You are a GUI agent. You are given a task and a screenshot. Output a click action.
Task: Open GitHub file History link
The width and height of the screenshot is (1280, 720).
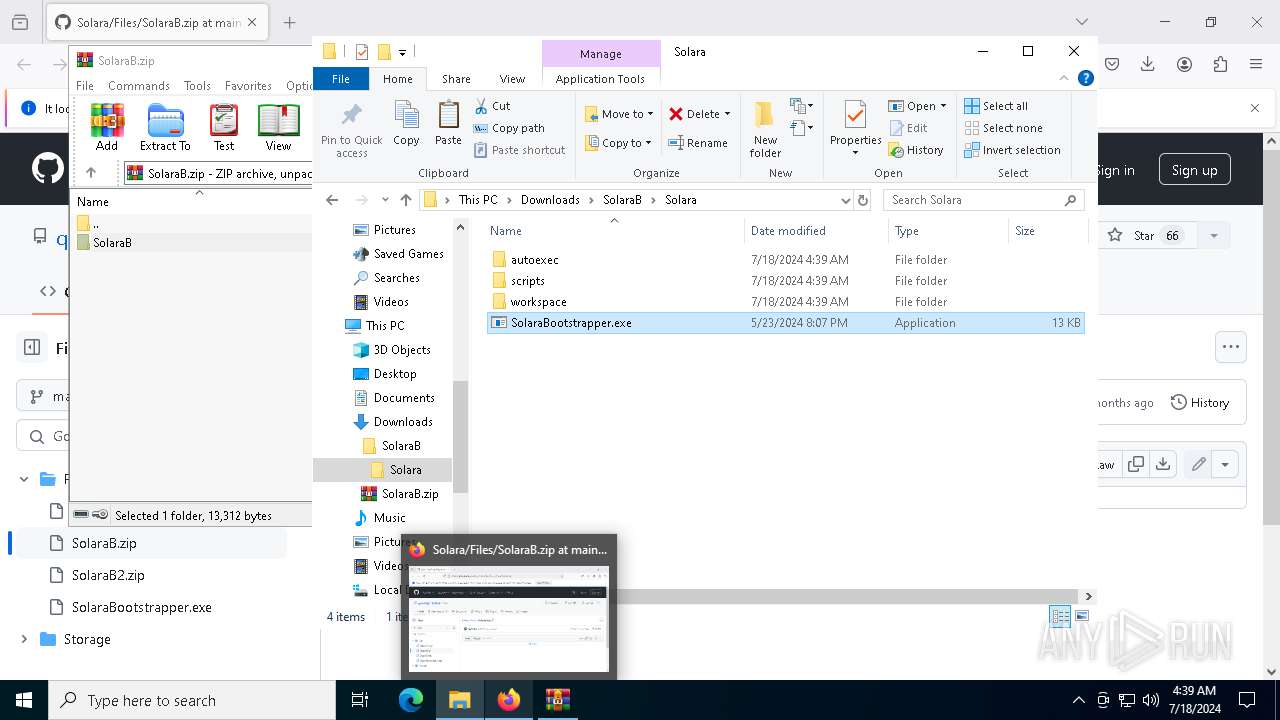click(1200, 403)
